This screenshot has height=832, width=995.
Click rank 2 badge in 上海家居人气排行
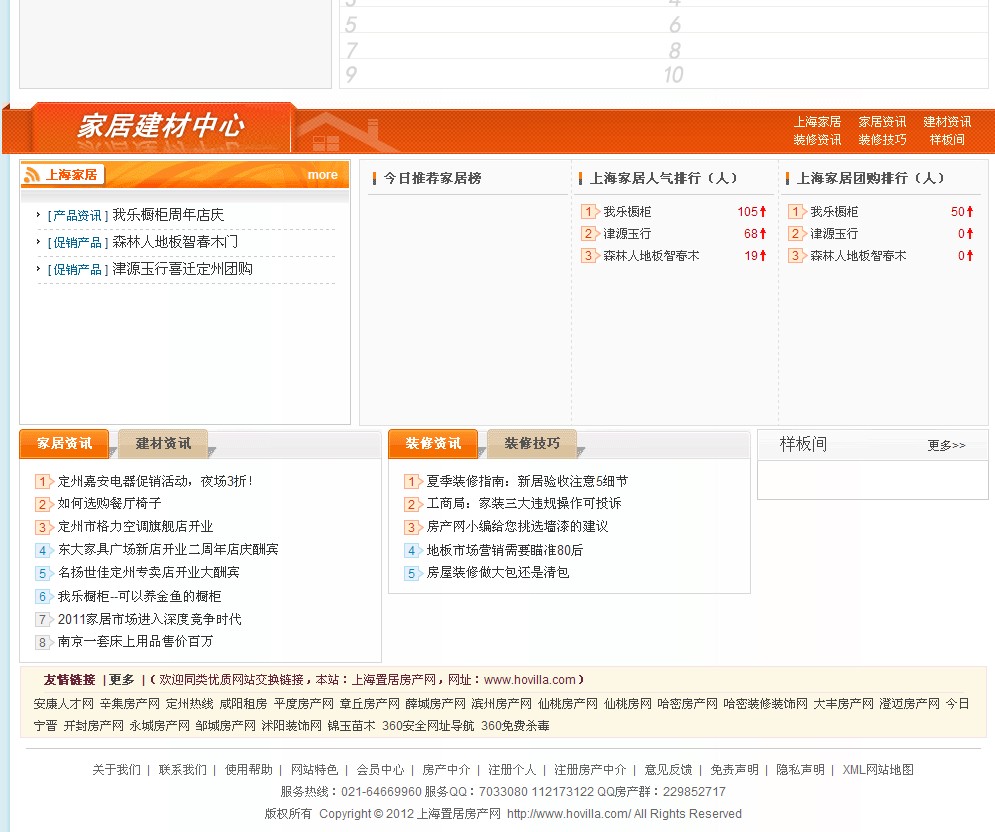(x=589, y=234)
